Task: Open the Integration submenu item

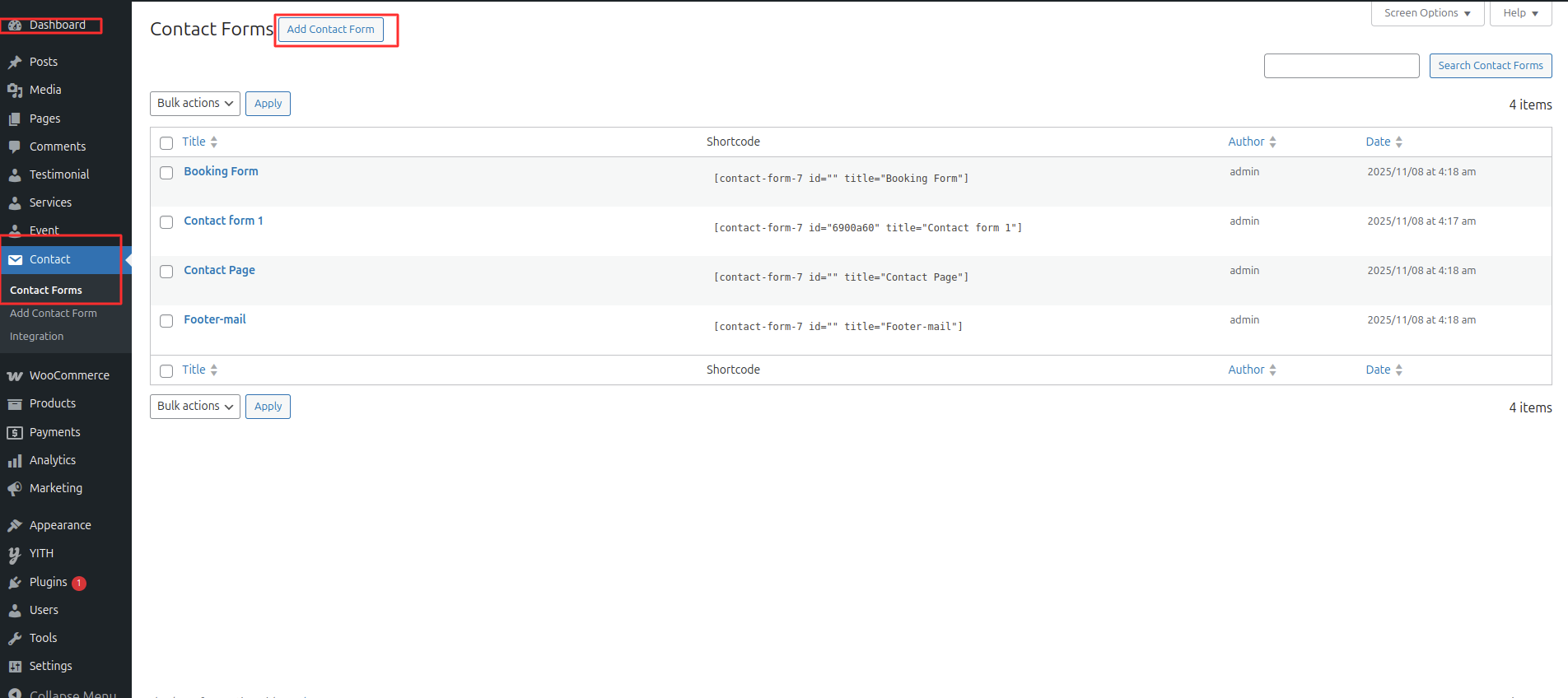Action: pos(36,337)
